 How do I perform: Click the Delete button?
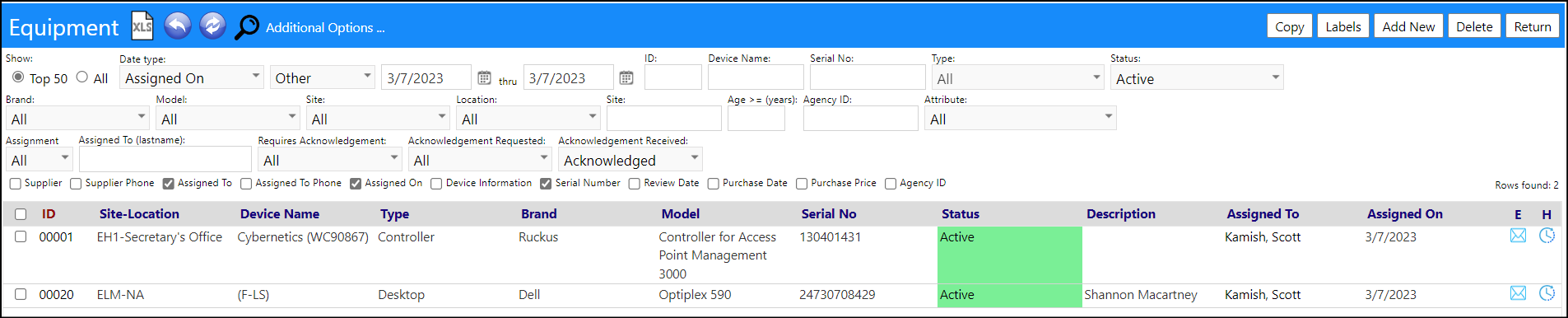click(x=1474, y=26)
